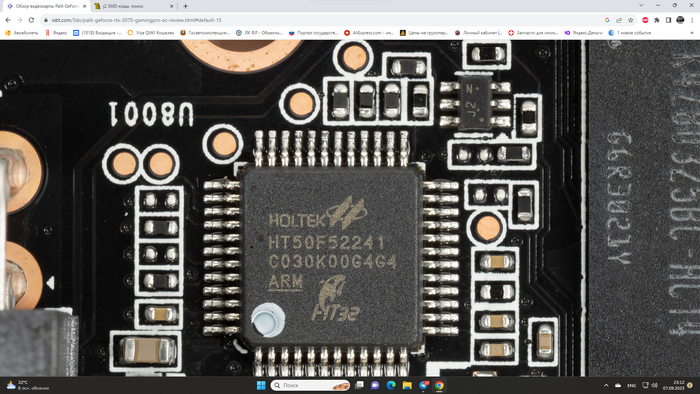
Task: Open the AliExpress.com bookmark
Action: coord(369,33)
